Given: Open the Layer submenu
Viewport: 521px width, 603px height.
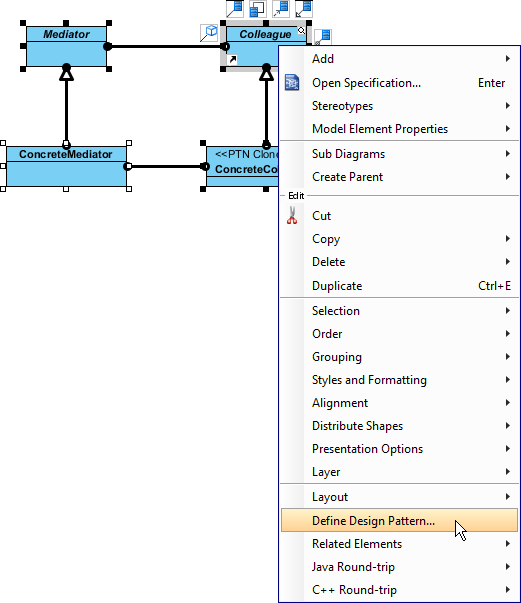Looking at the screenshot, I should point(399,472).
